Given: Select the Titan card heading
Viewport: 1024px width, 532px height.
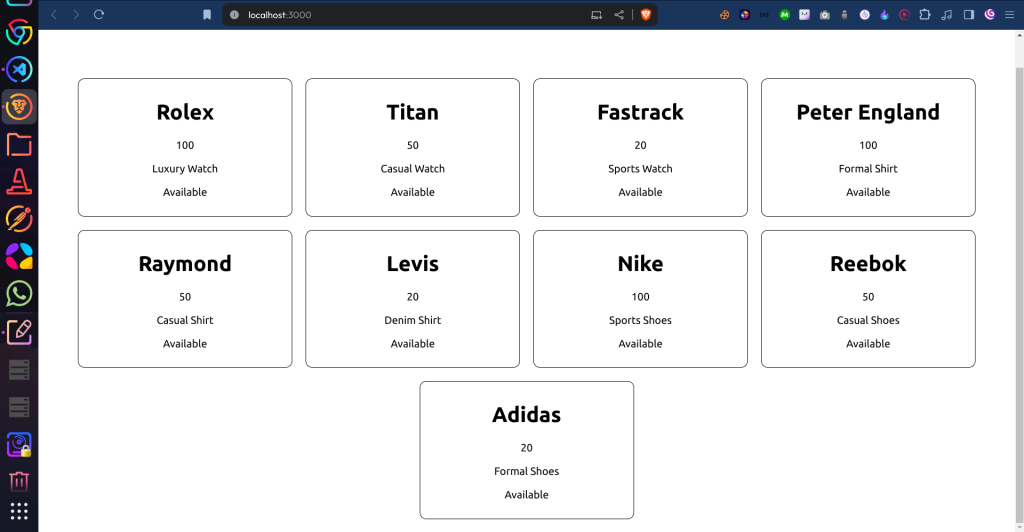Looking at the screenshot, I should click(413, 112).
